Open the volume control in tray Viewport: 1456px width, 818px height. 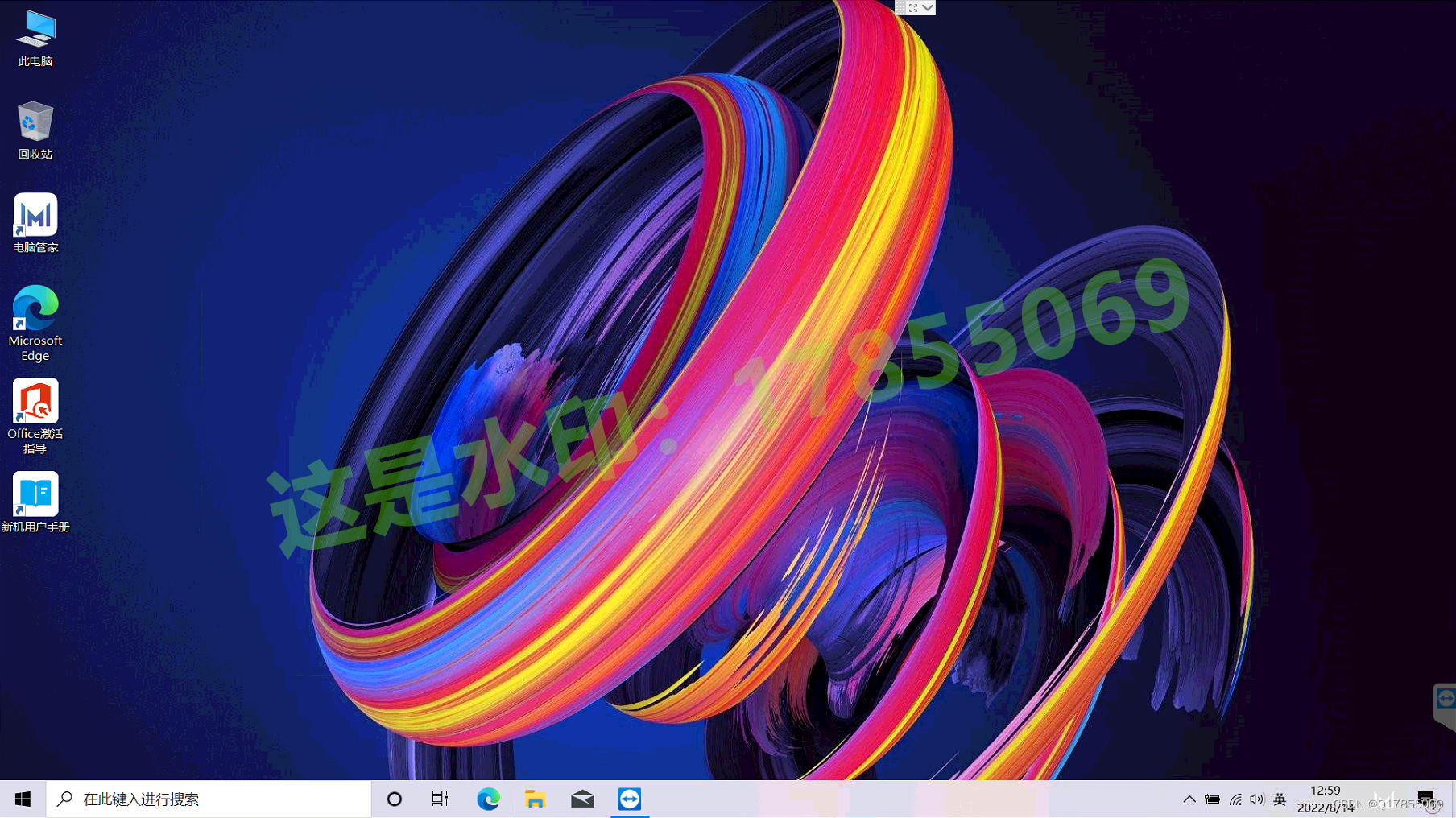click(1257, 799)
